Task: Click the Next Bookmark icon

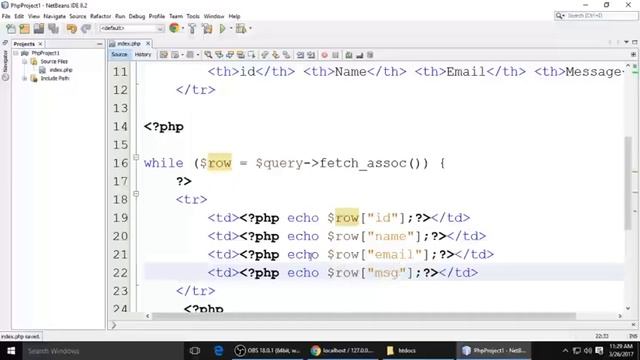Action: coord(276,55)
